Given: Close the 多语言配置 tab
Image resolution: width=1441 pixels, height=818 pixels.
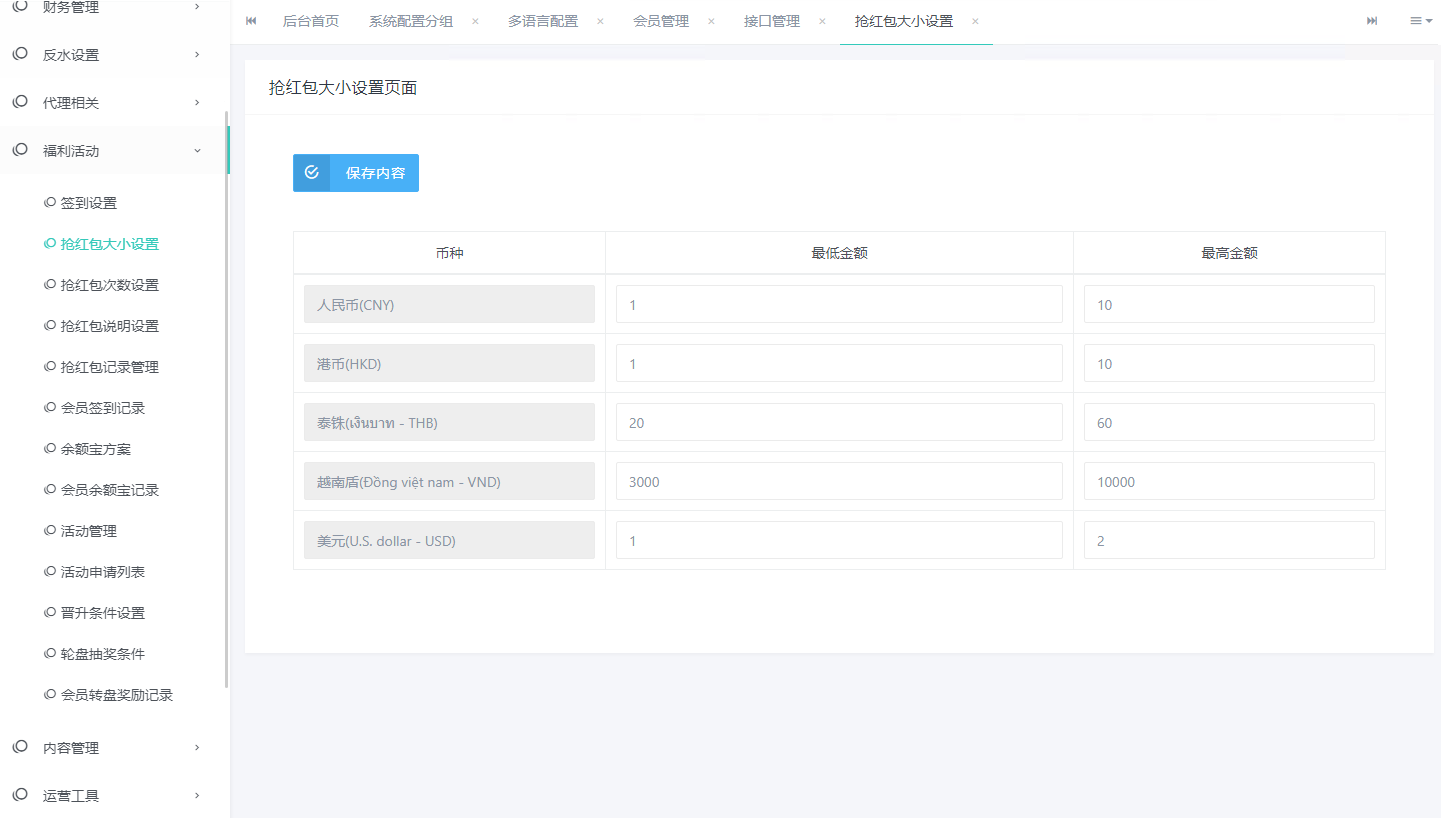Looking at the screenshot, I should point(600,21).
